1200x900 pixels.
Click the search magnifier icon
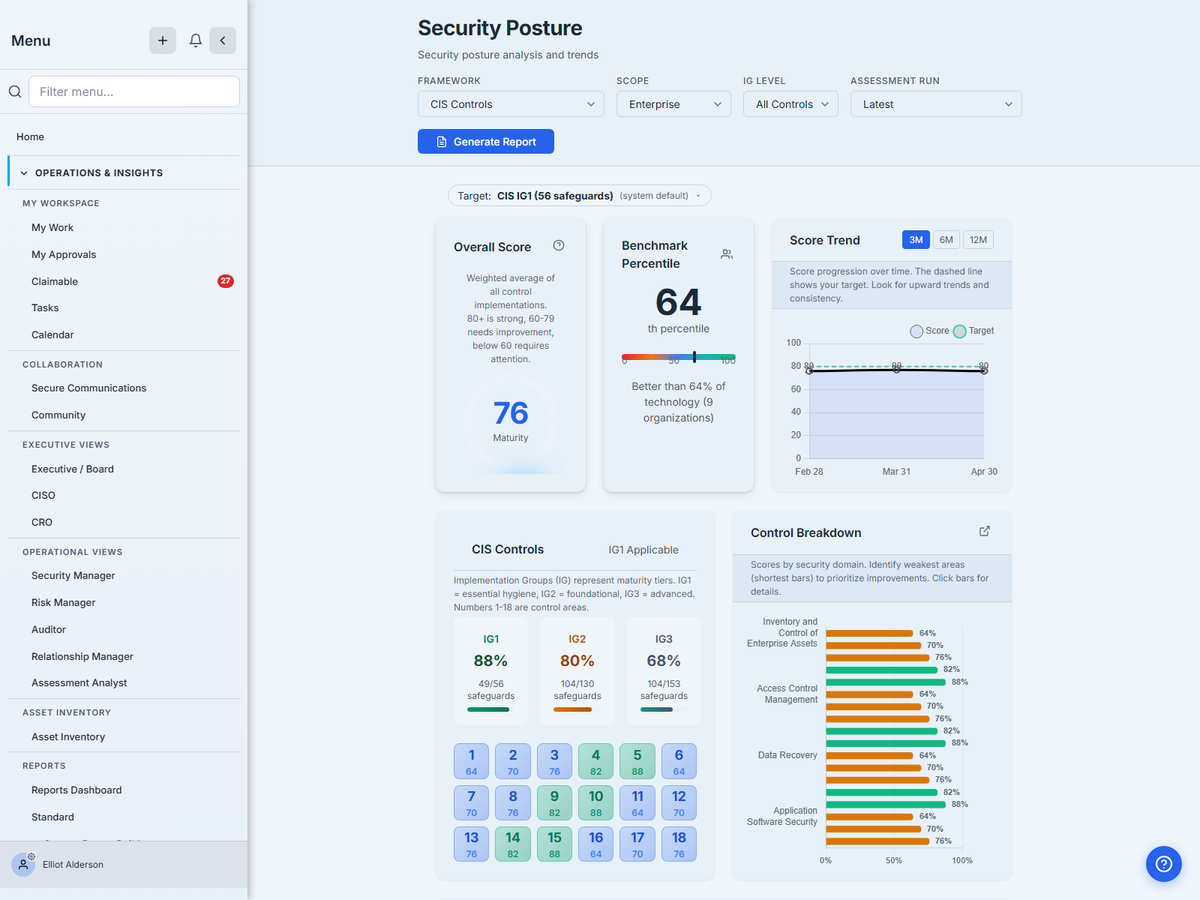(15, 92)
